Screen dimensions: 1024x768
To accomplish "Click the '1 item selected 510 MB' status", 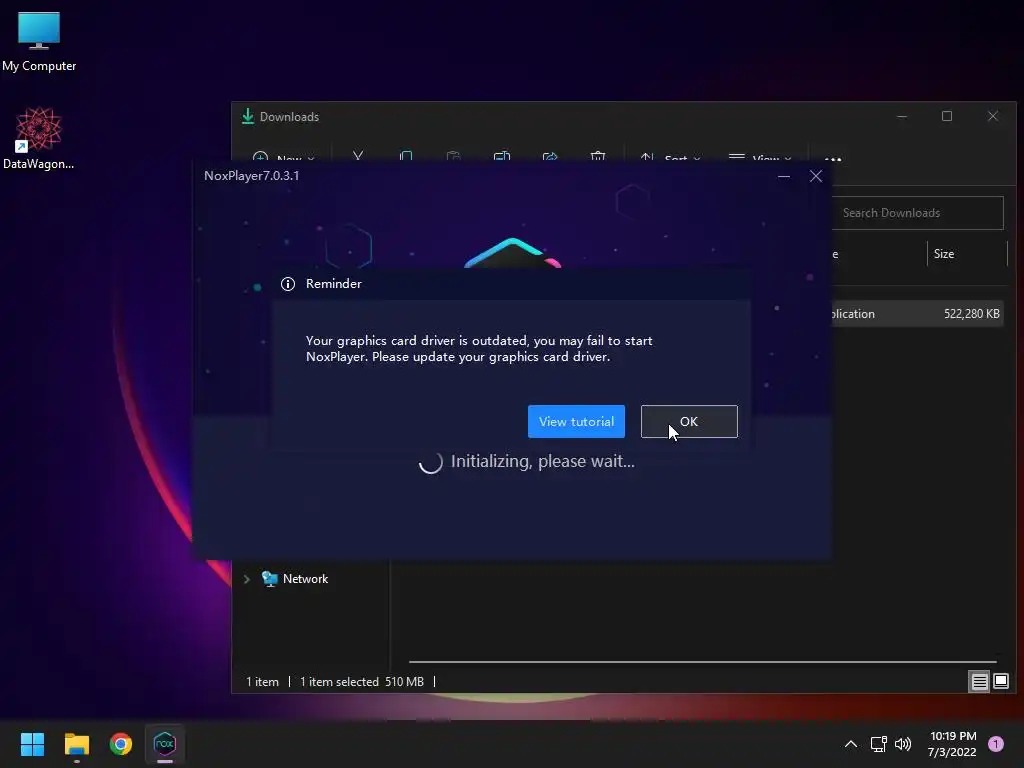I will 362,682.
